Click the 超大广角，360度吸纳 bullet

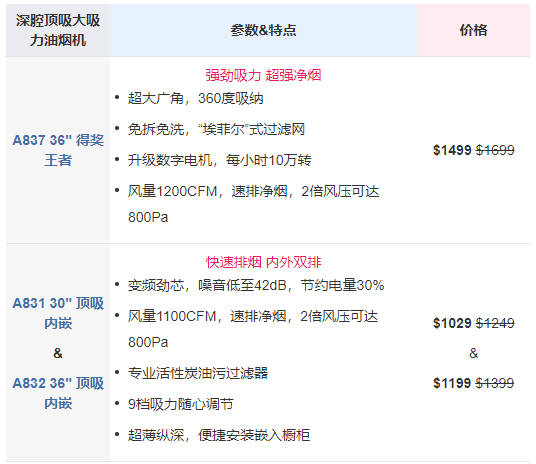[x=196, y=98]
